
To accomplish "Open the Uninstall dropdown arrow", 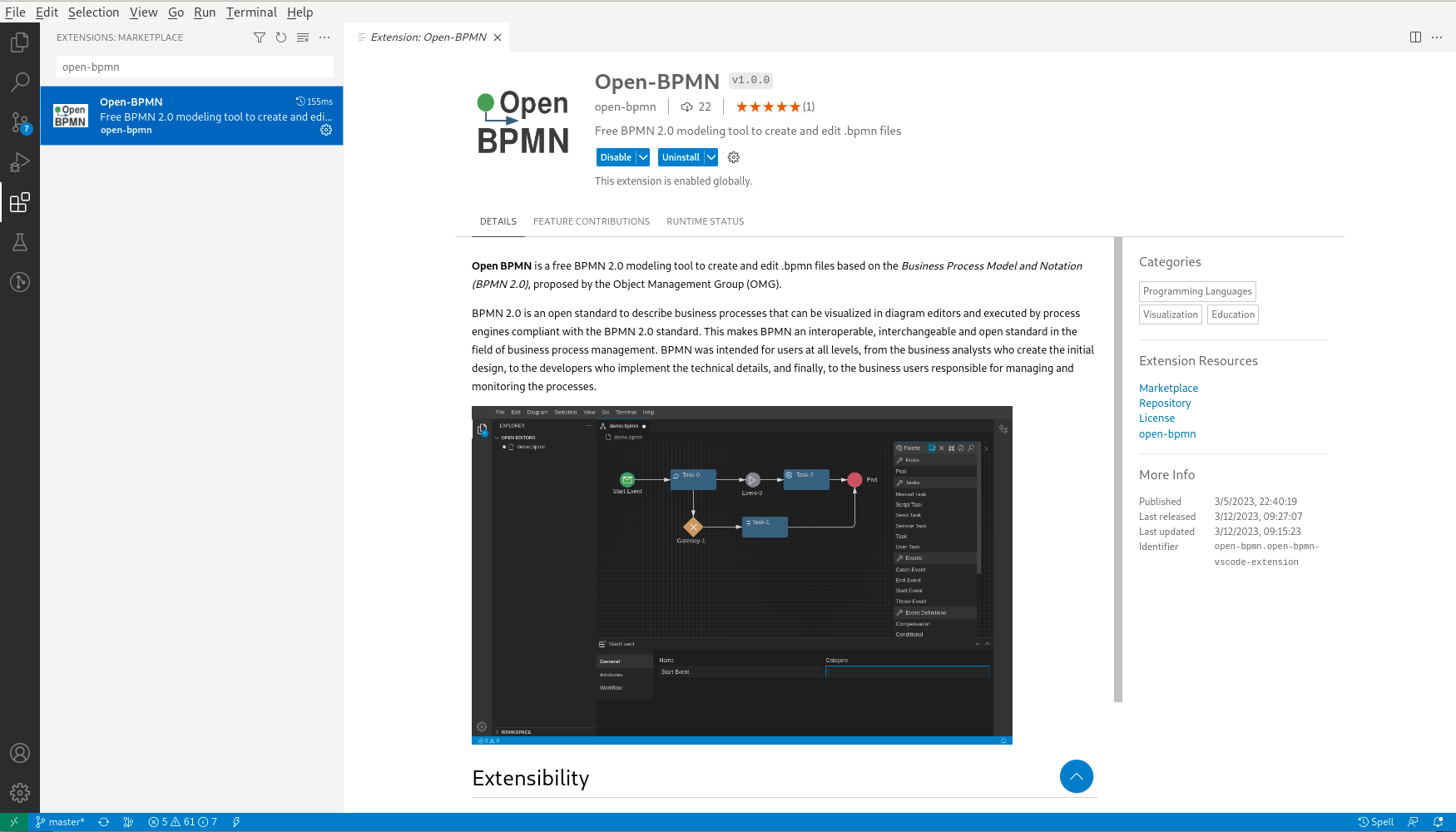I will 711,157.
